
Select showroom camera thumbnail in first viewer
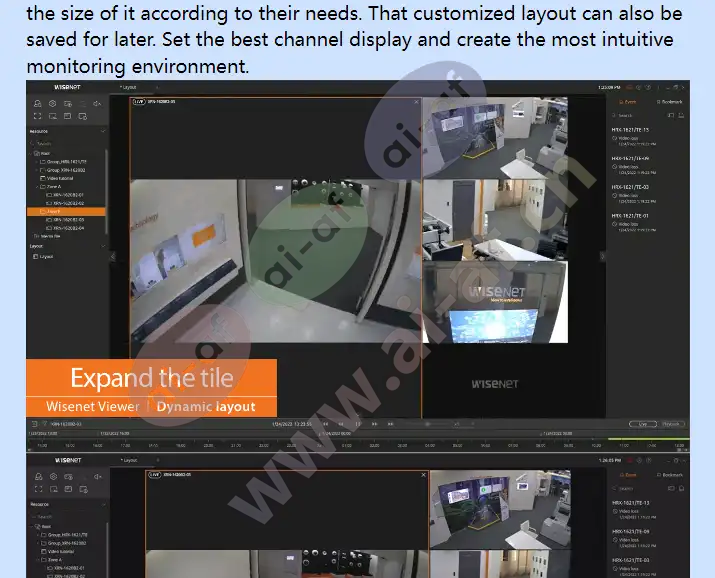coord(495,138)
